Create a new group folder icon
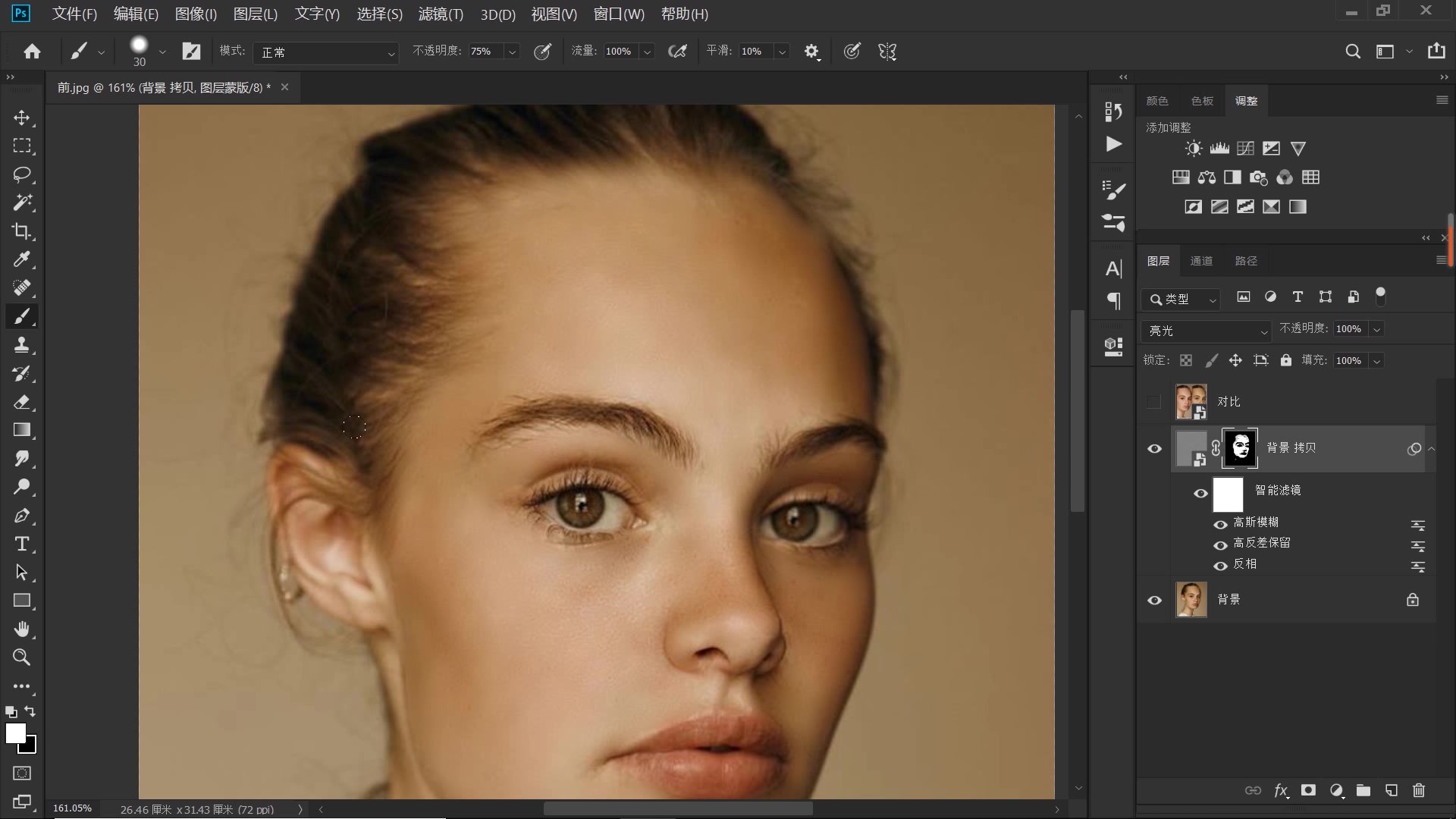This screenshot has width=1456, height=819. point(1363,790)
